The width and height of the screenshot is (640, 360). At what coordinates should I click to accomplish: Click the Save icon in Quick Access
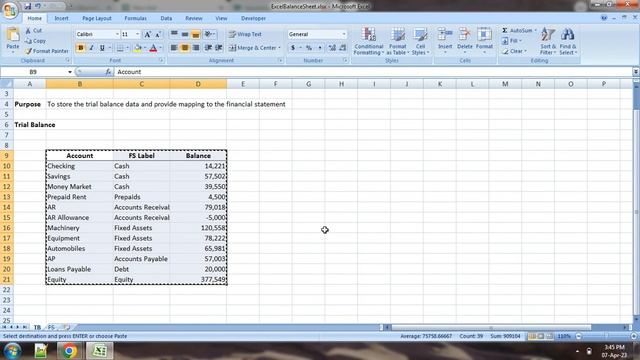click(28, 6)
